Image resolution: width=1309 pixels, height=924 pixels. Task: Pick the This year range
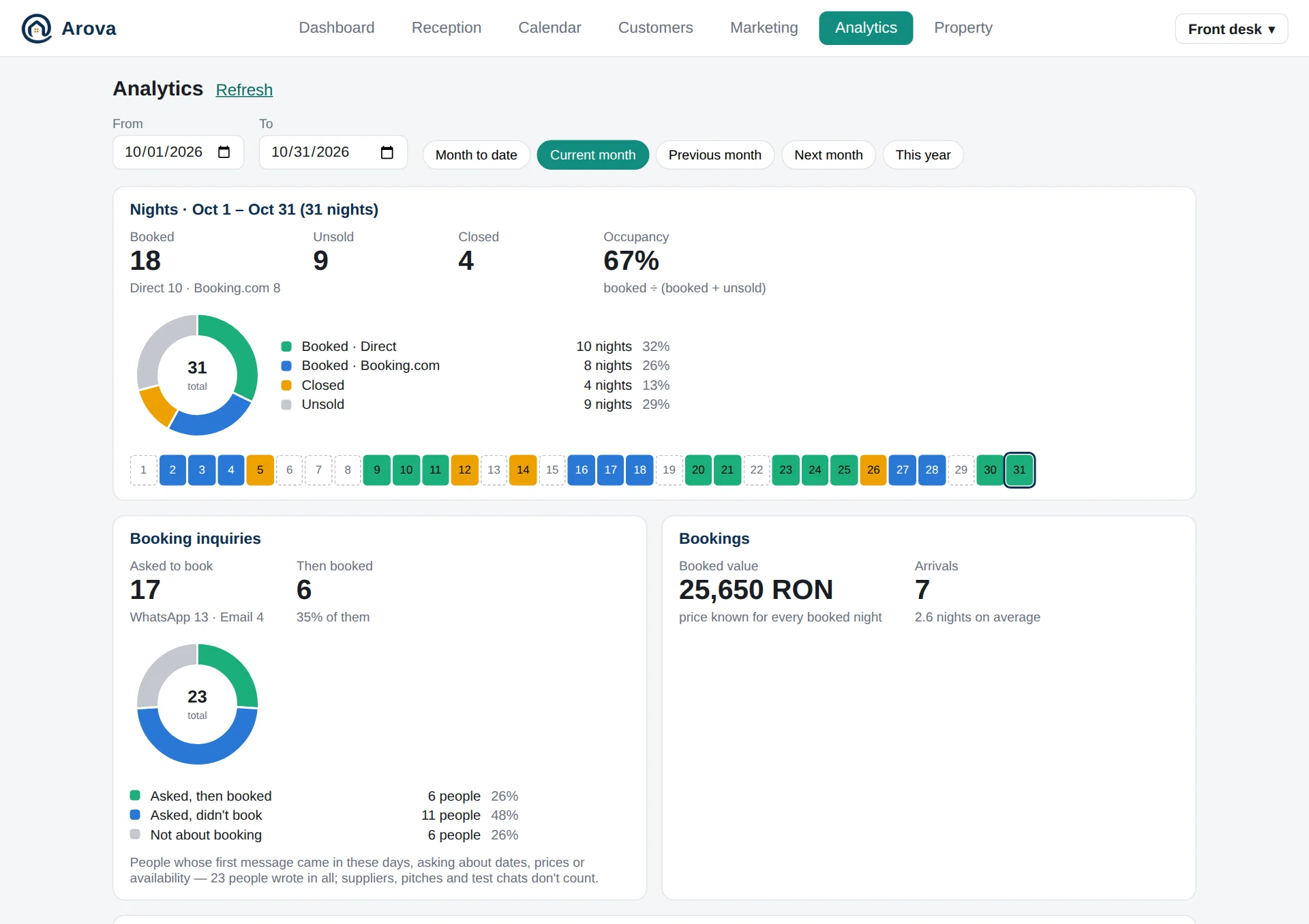point(923,155)
